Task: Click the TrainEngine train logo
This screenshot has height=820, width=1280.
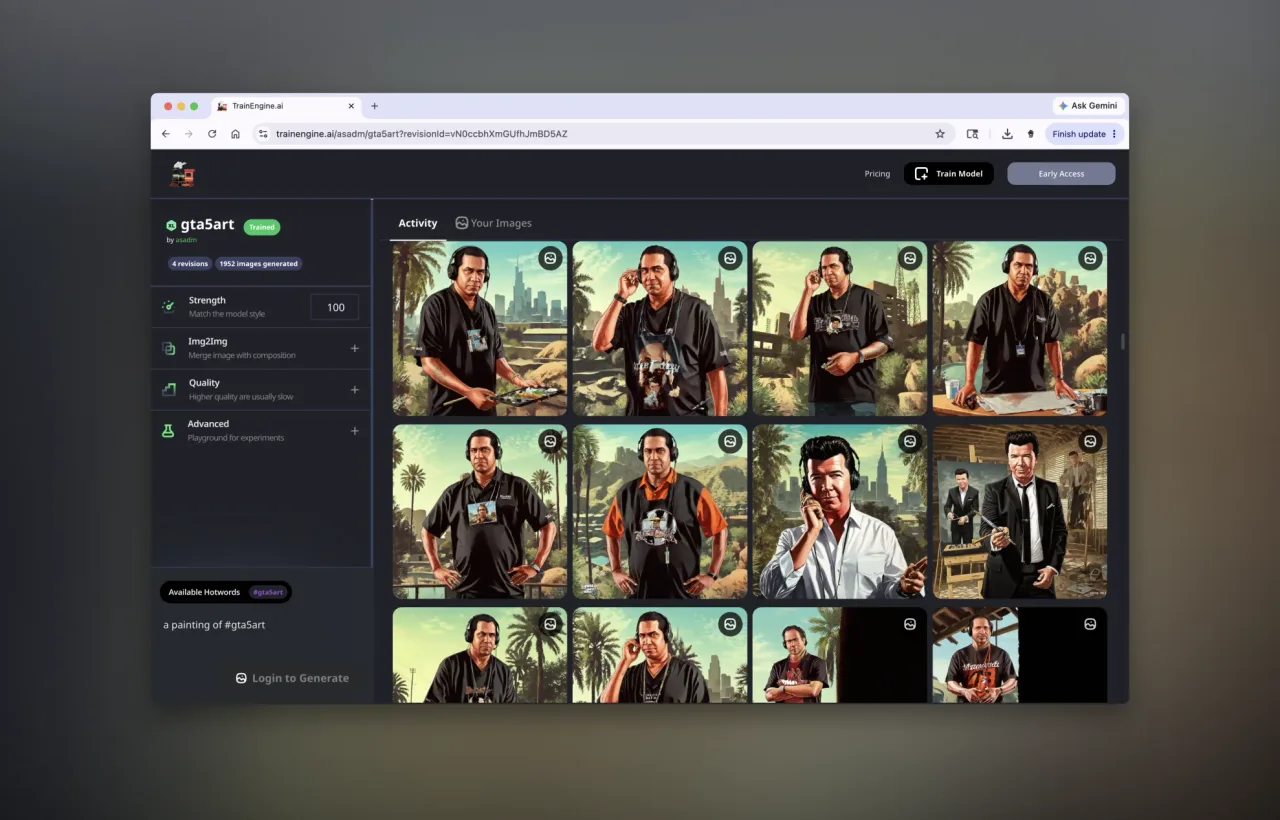Action: tap(182, 174)
